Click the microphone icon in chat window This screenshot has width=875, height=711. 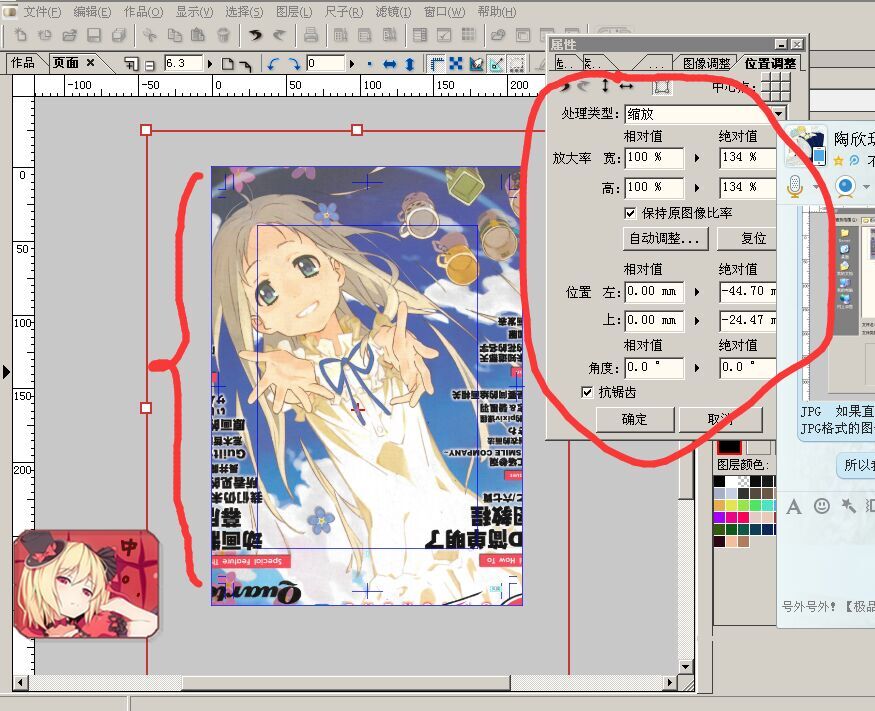click(x=795, y=186)
